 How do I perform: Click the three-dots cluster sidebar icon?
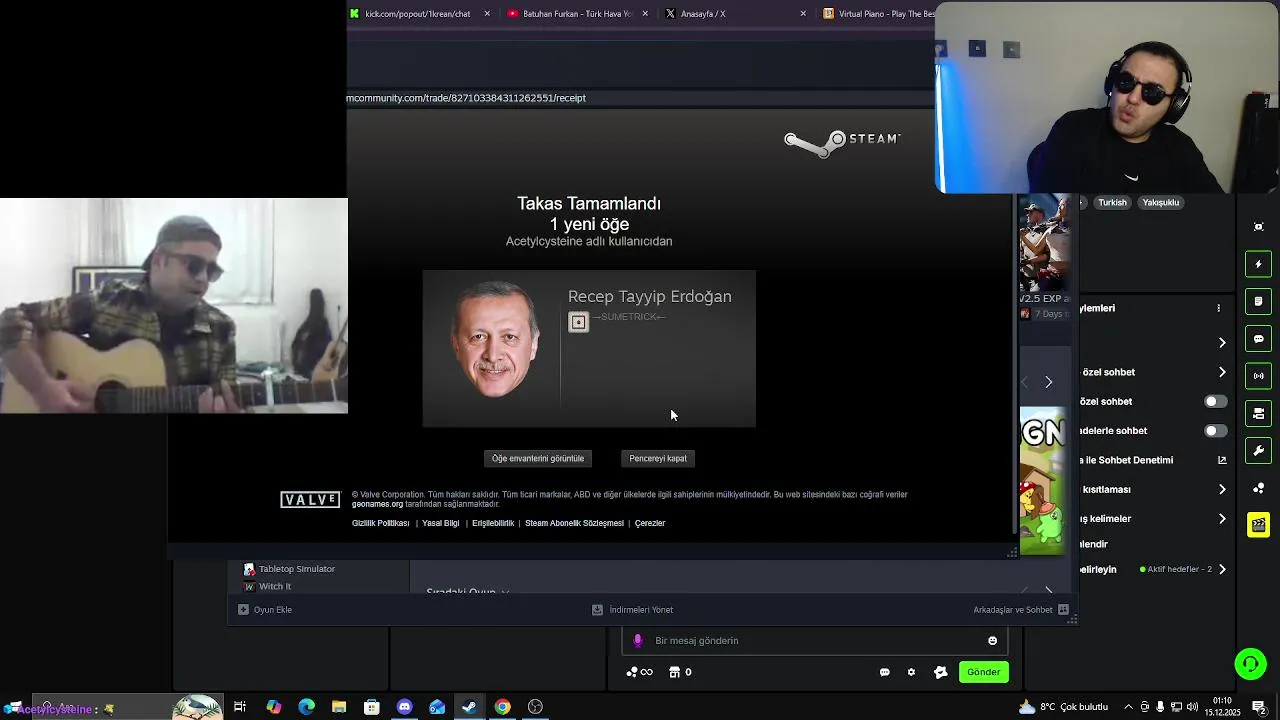pyautogui.click(x=1259, y=488)
